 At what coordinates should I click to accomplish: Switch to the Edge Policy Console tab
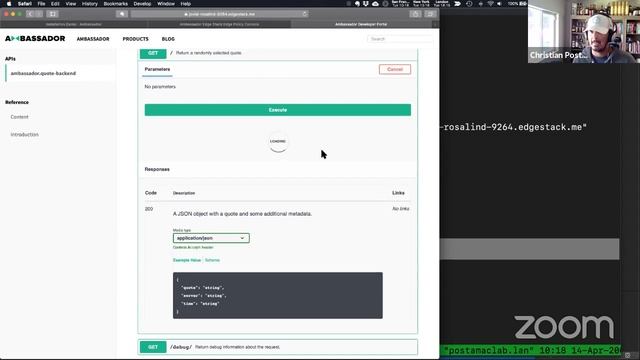tap(219, 24)
